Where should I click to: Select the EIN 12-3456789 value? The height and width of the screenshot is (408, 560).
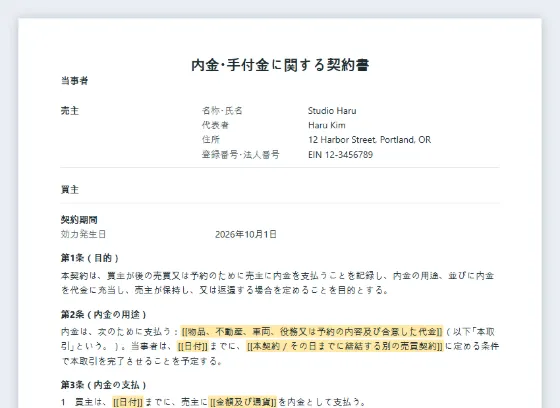340,155
